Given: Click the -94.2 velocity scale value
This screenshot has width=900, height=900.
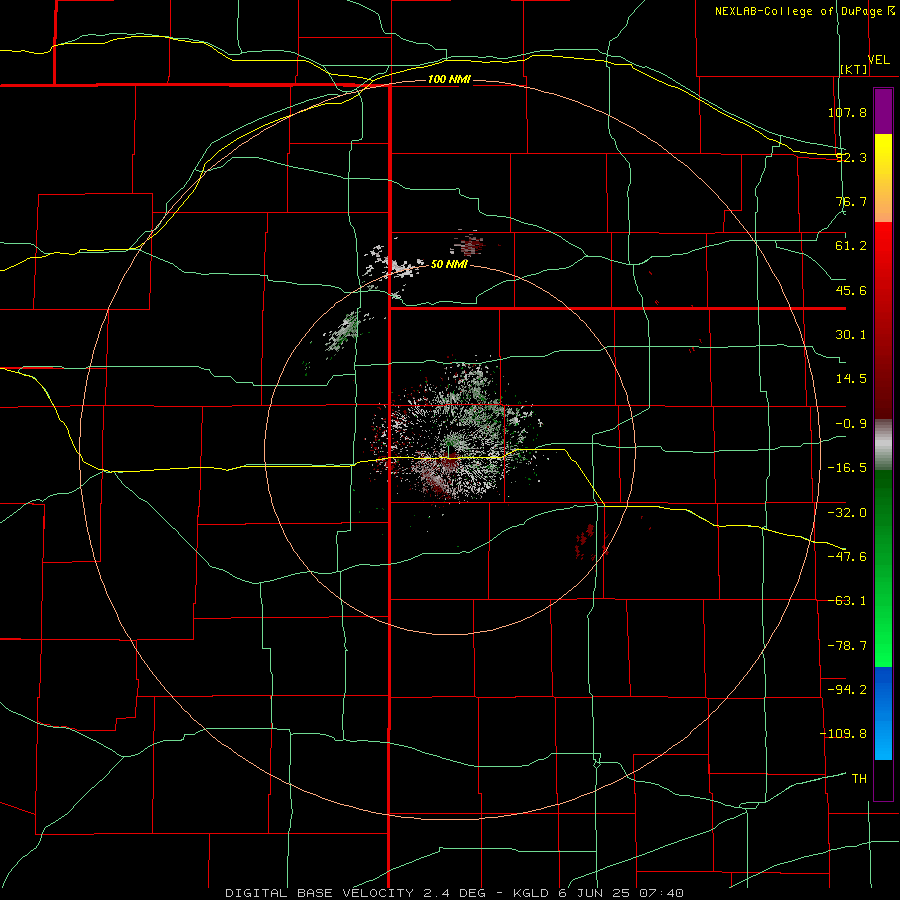Looking at the screenshot, I should (847, 690).
